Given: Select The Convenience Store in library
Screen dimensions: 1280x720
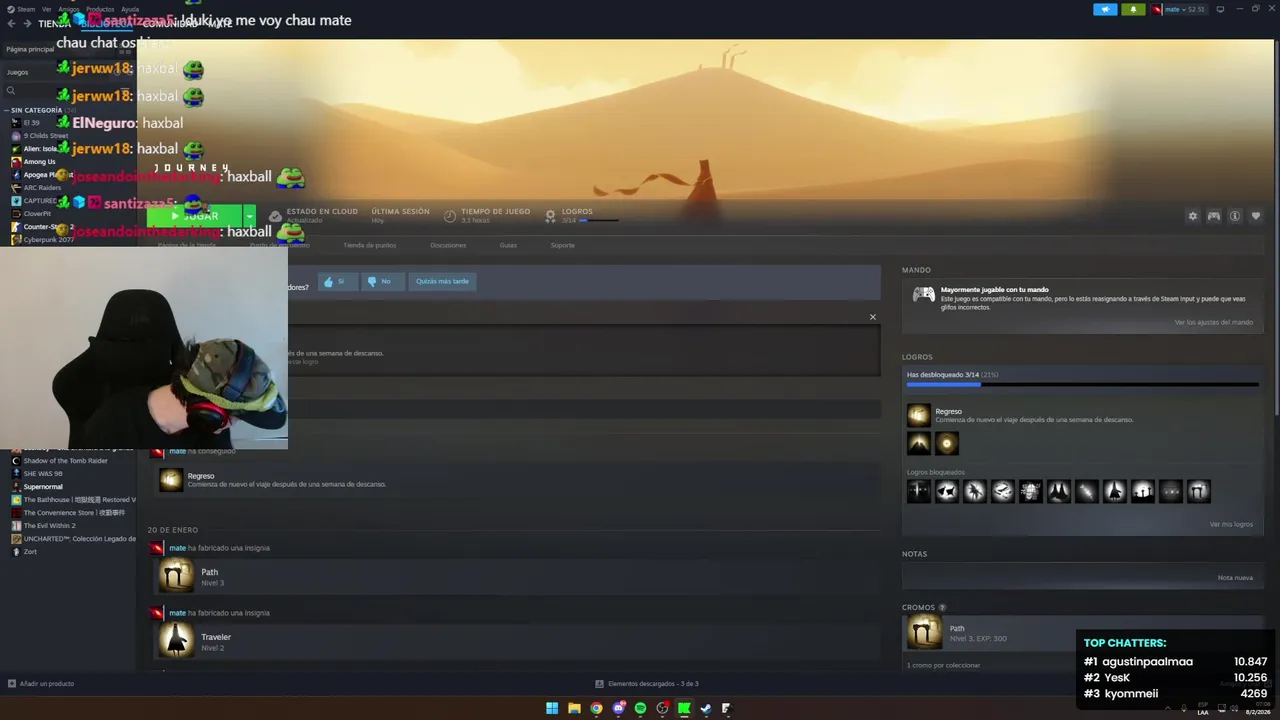Looking at the screenshot, I should (73, 513).
